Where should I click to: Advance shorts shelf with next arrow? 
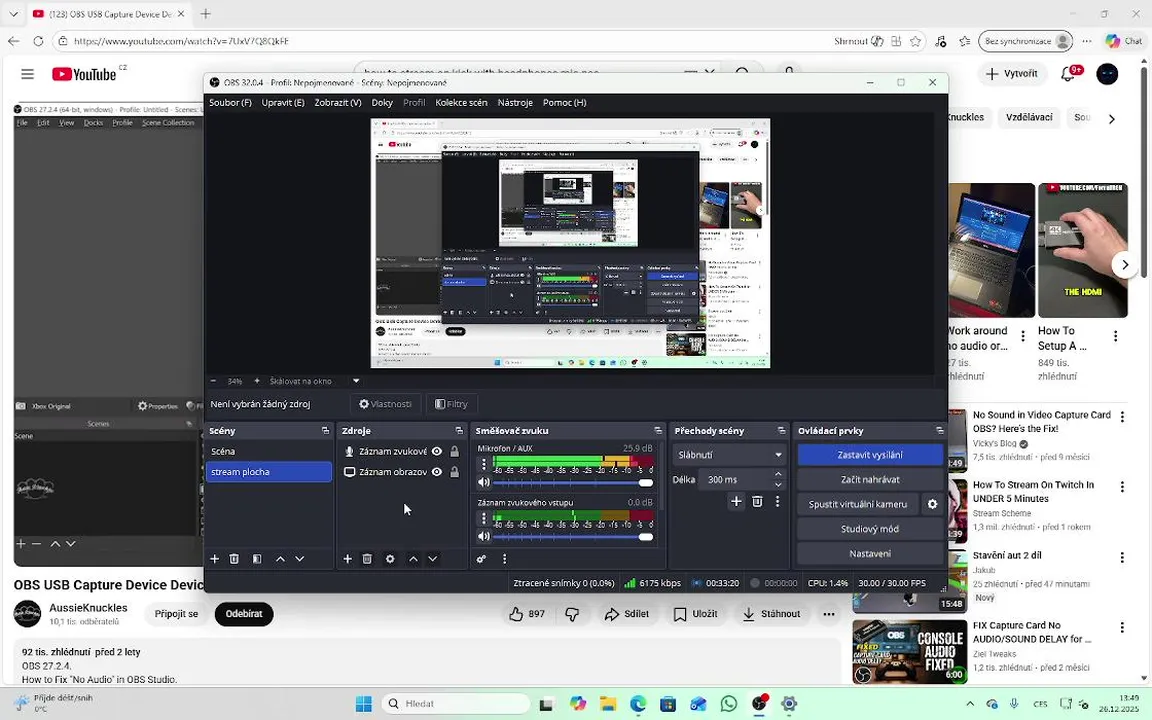(x=1125, y=264)
